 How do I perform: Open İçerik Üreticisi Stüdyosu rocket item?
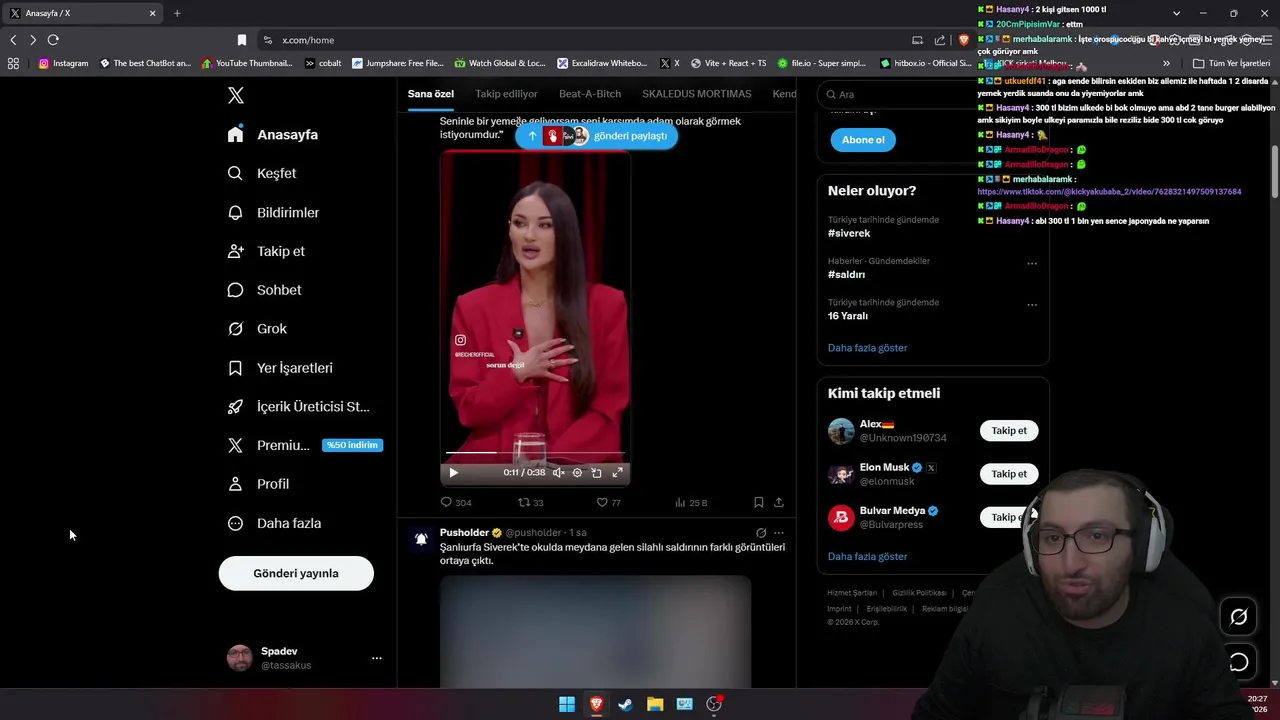(298, 406)
